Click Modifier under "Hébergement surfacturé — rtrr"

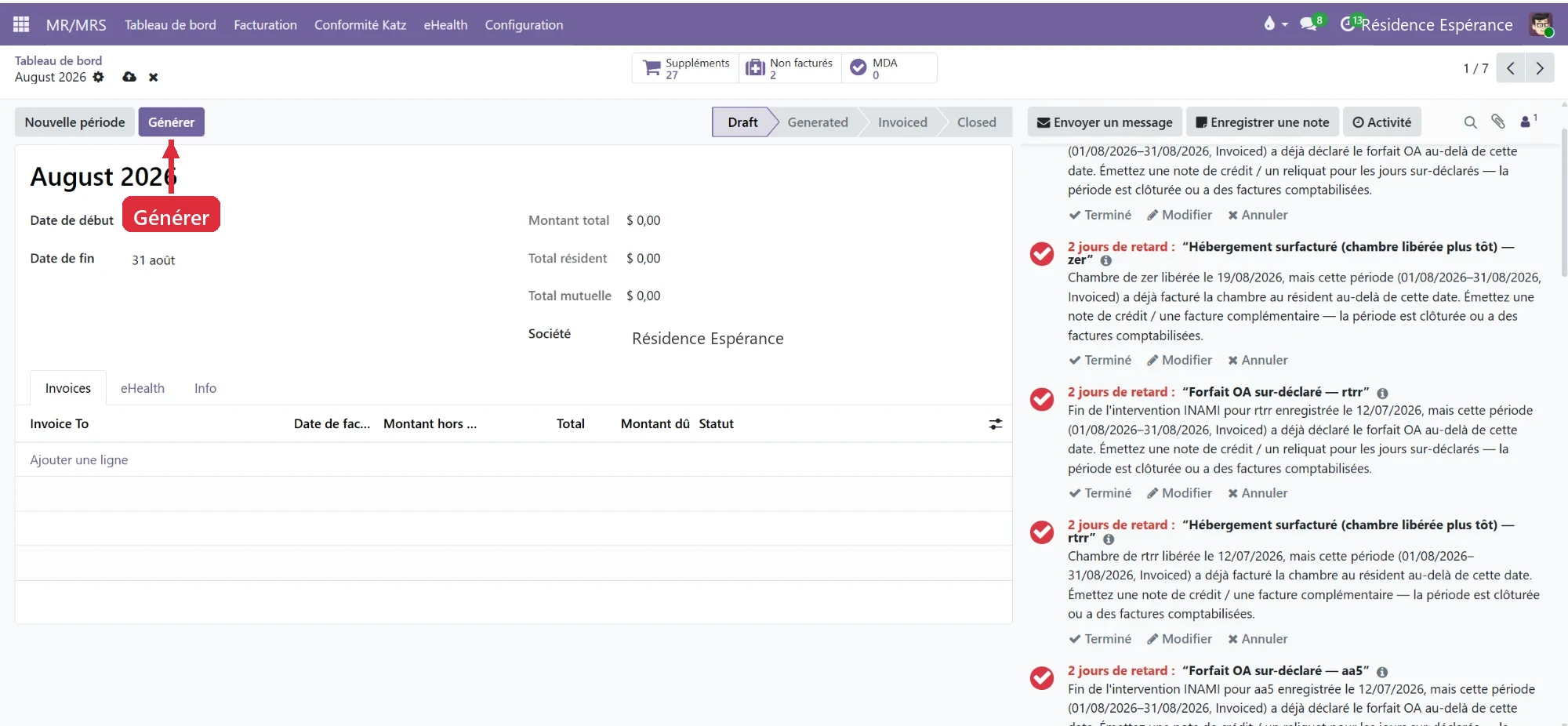click(x=1179, y=639)
